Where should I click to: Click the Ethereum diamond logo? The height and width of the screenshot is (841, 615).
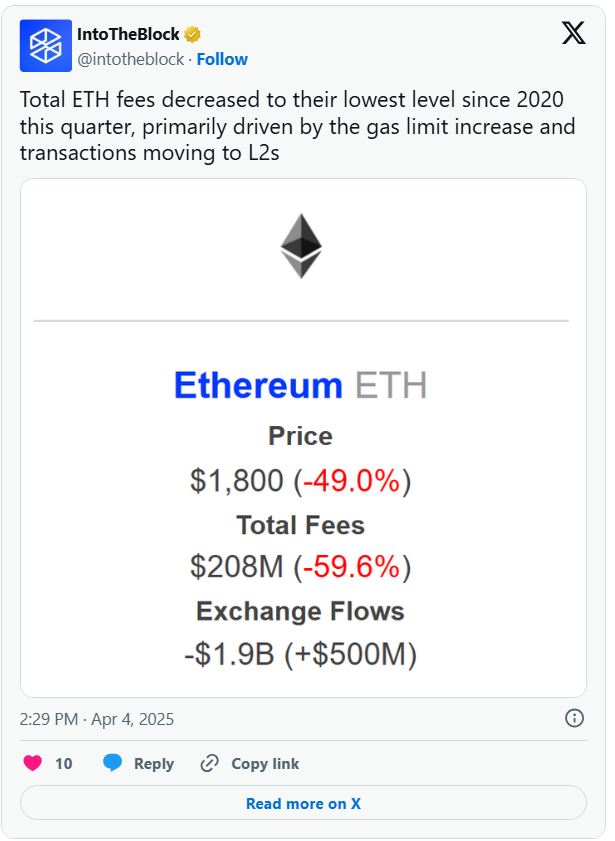[301, 246]
